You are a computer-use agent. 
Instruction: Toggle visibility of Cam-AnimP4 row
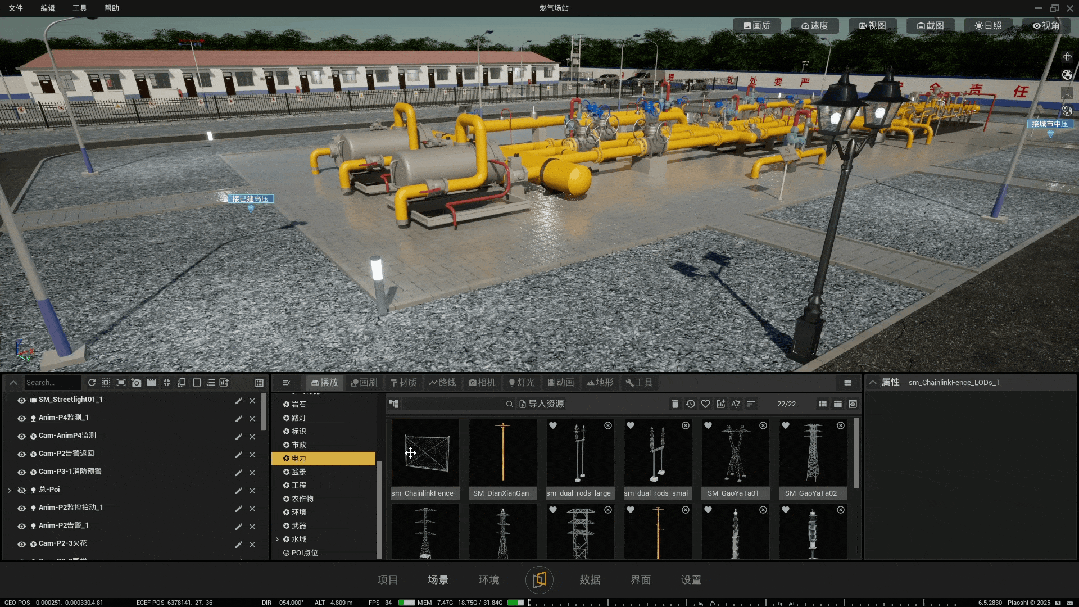tap(21, 436)
